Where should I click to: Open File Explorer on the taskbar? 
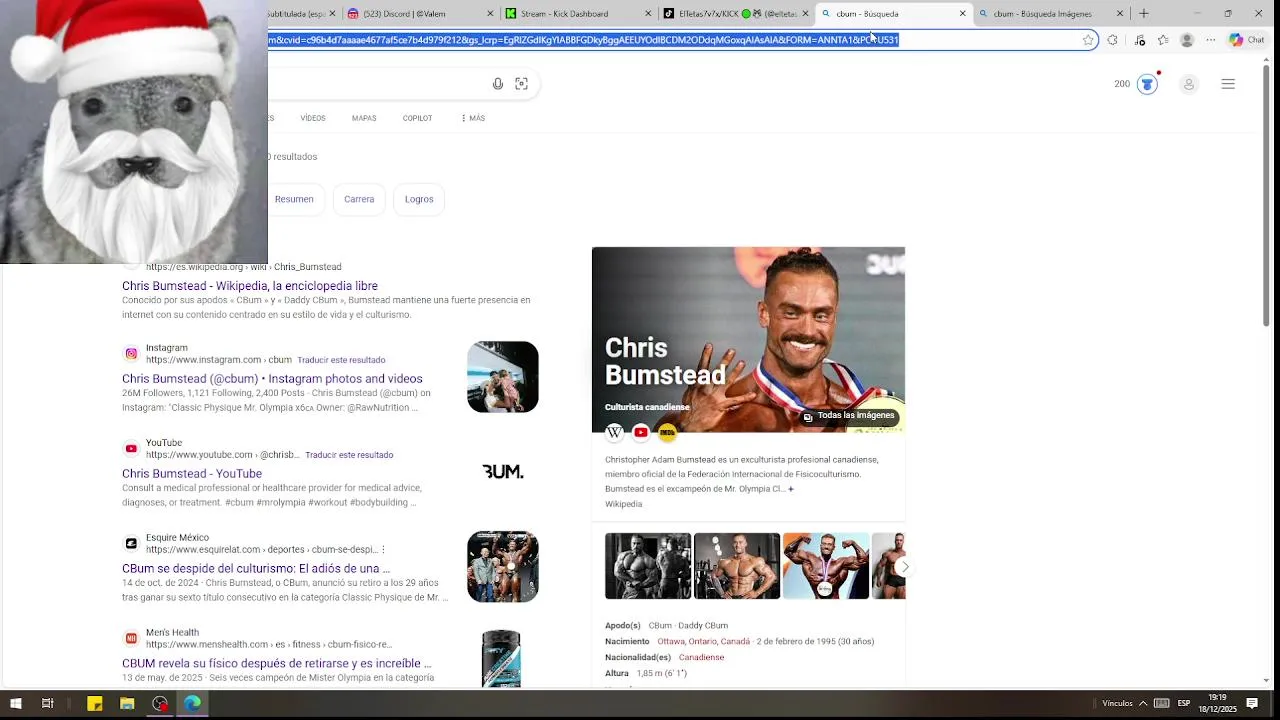pos(127,704)
